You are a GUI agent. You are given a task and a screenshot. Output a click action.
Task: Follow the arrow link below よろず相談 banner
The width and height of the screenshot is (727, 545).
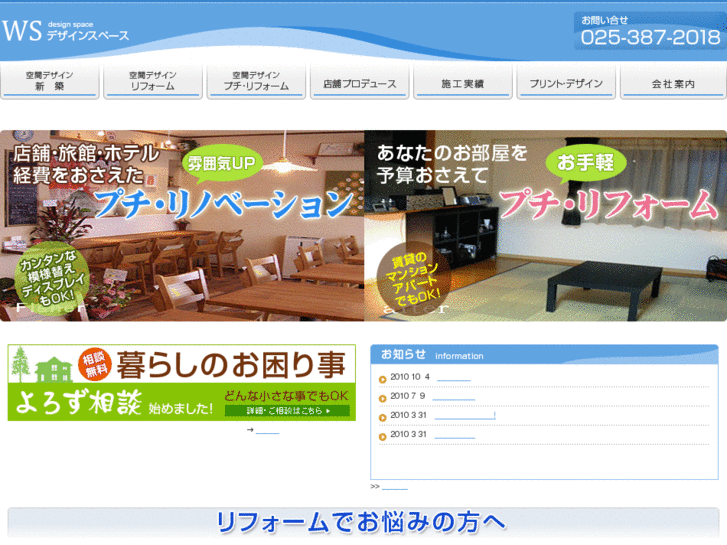tap(267, 430)
